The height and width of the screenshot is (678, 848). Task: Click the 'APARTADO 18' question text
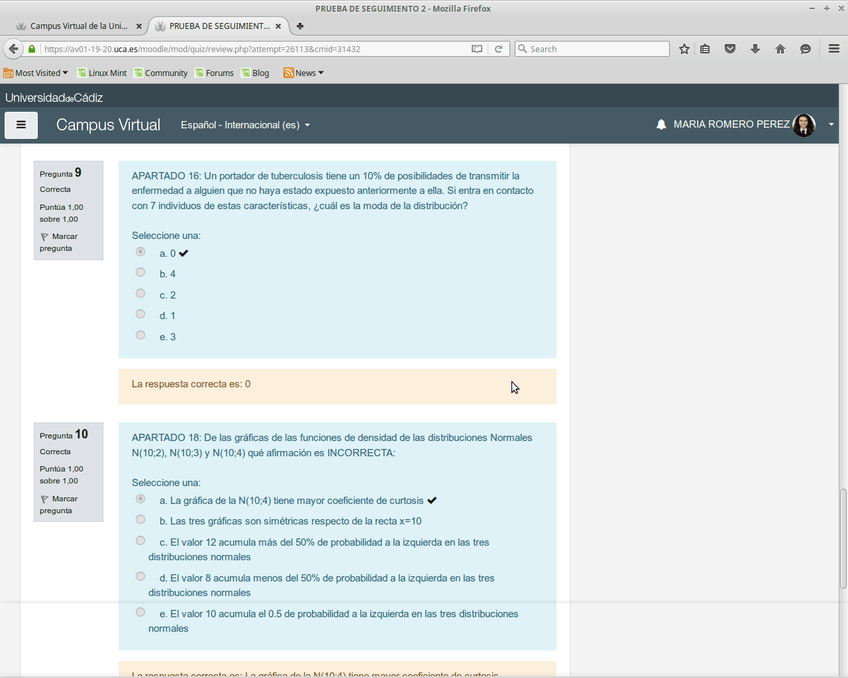click(332, 445)
